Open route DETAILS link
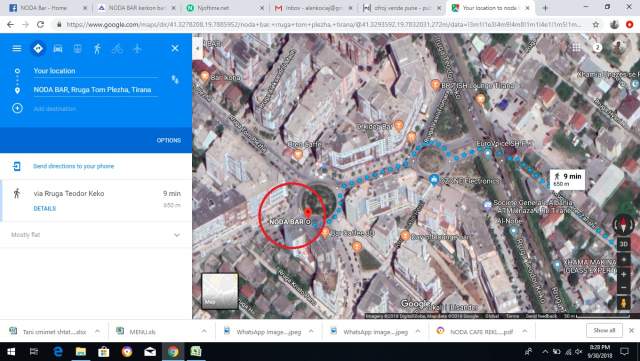The width and height of the screenshot is (640, 361). 44,208
